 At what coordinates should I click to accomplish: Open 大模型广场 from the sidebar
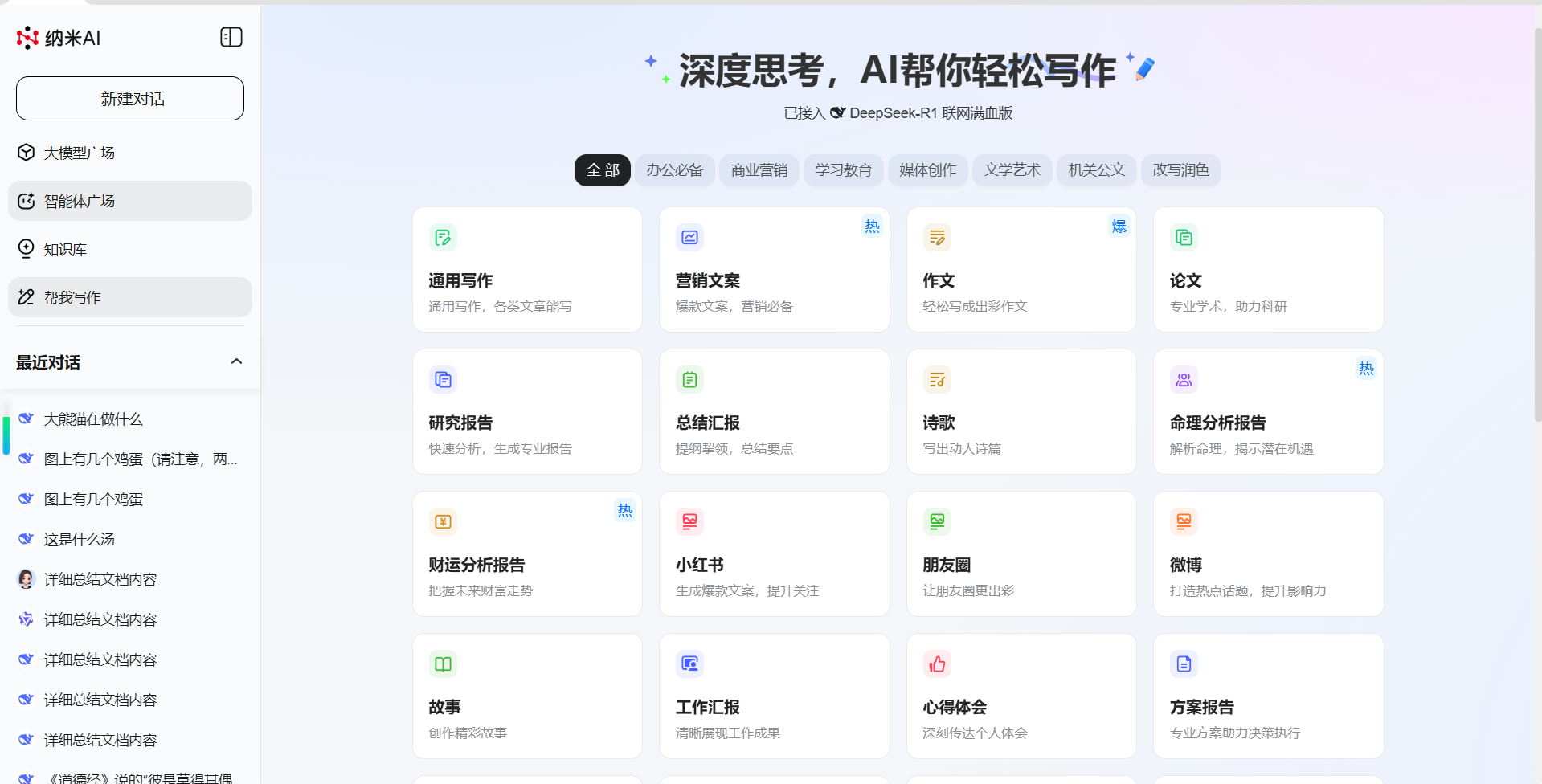79,153
